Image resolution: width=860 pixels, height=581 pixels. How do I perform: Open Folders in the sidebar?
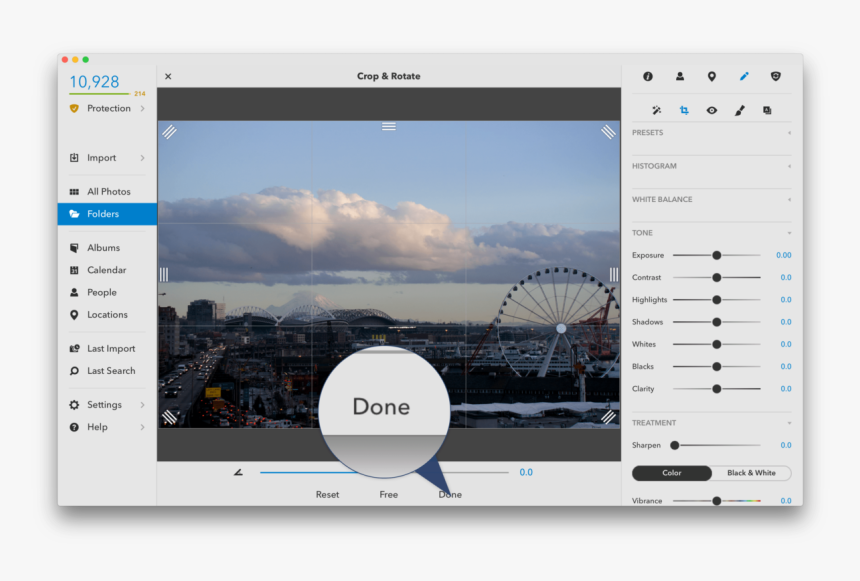[x=108, y=214]
